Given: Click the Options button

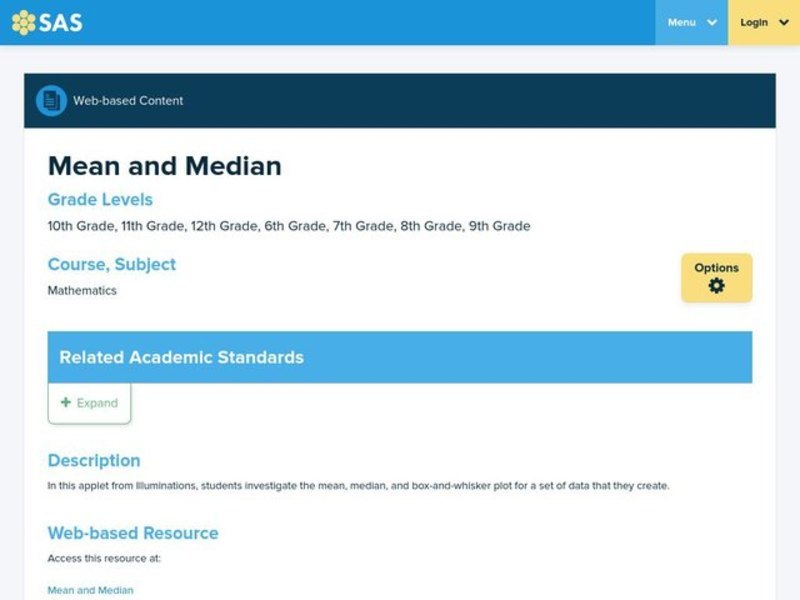Looking at the screenshot, I should click(x=716, y=277).
